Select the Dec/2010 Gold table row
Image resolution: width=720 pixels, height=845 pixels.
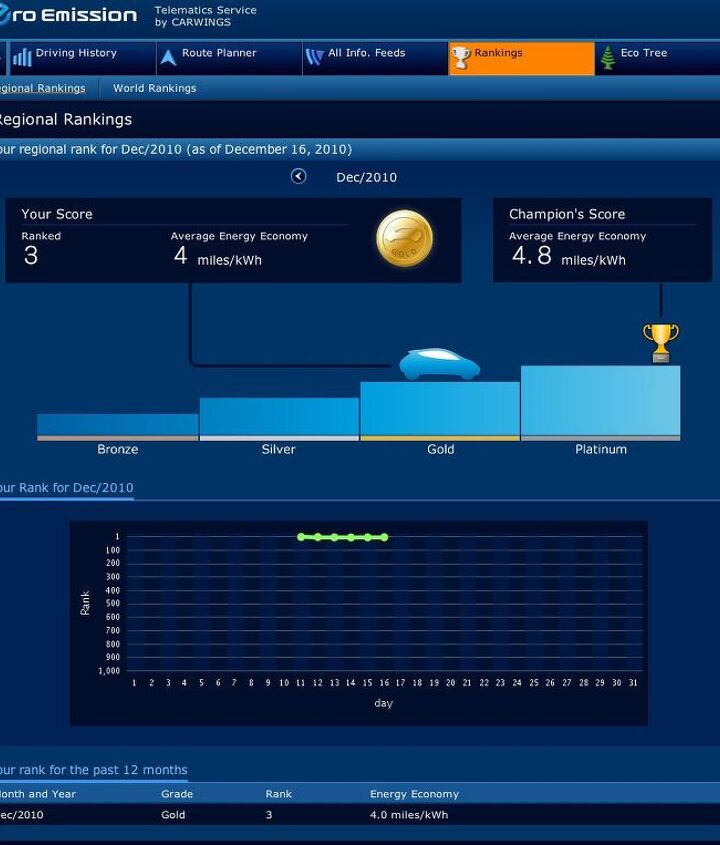click(x=360, y=815)
